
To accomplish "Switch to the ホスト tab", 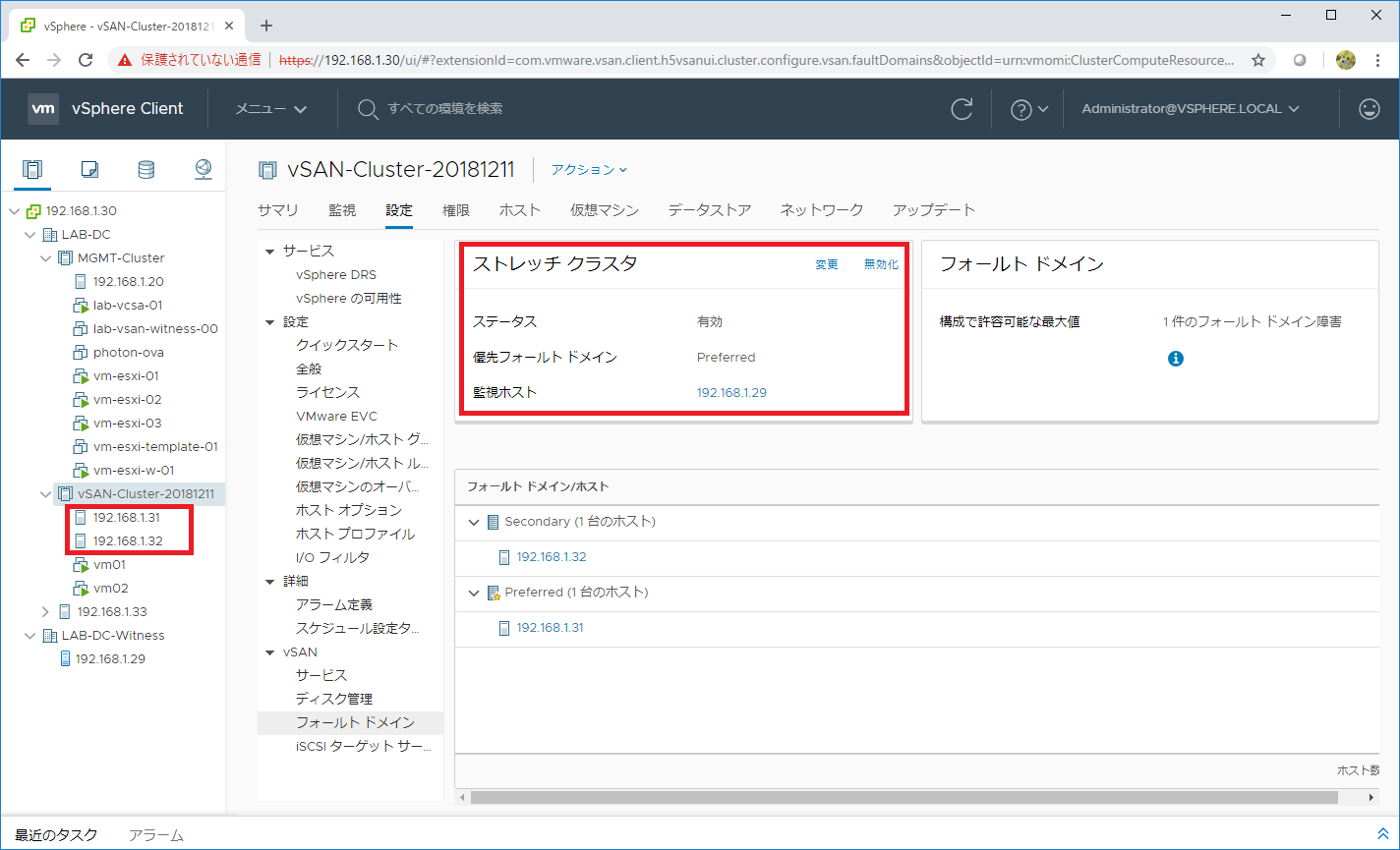I will 520,210.
